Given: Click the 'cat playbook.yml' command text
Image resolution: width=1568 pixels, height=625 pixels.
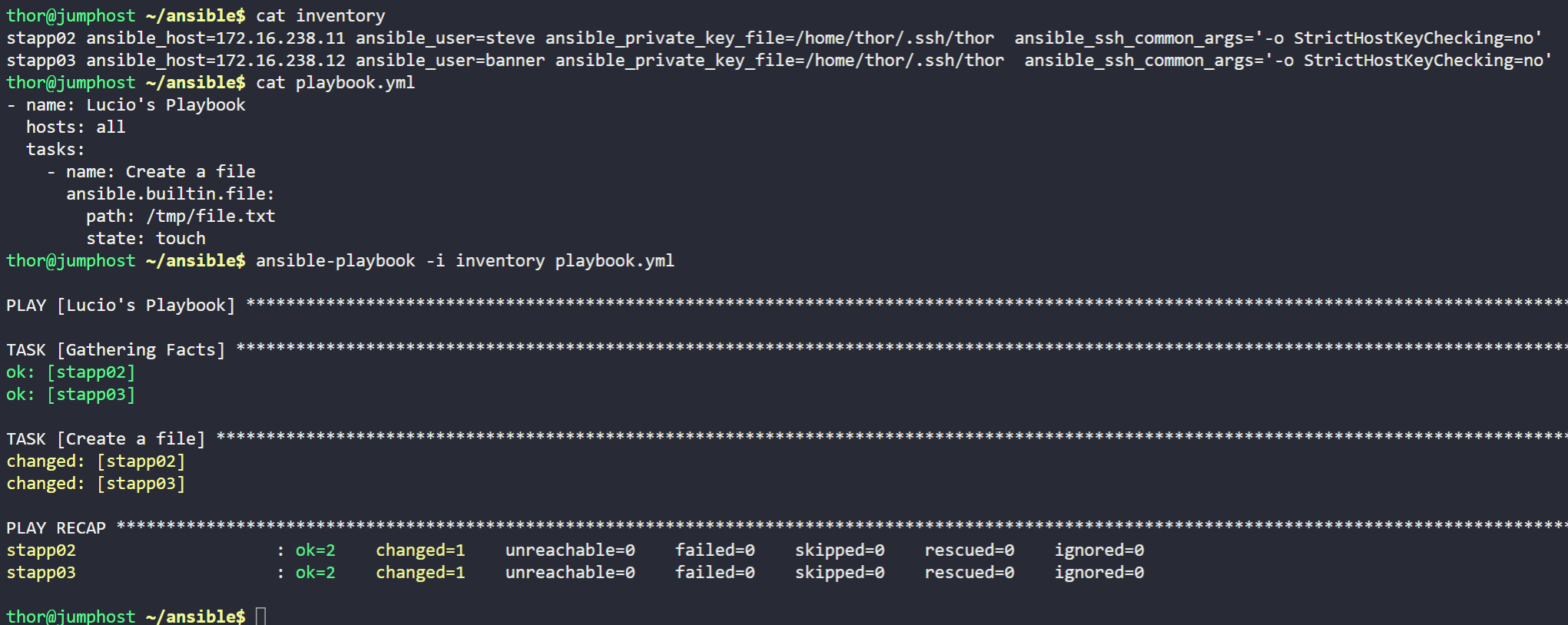Looking at the screenshot, I should (x=335, y=83).
